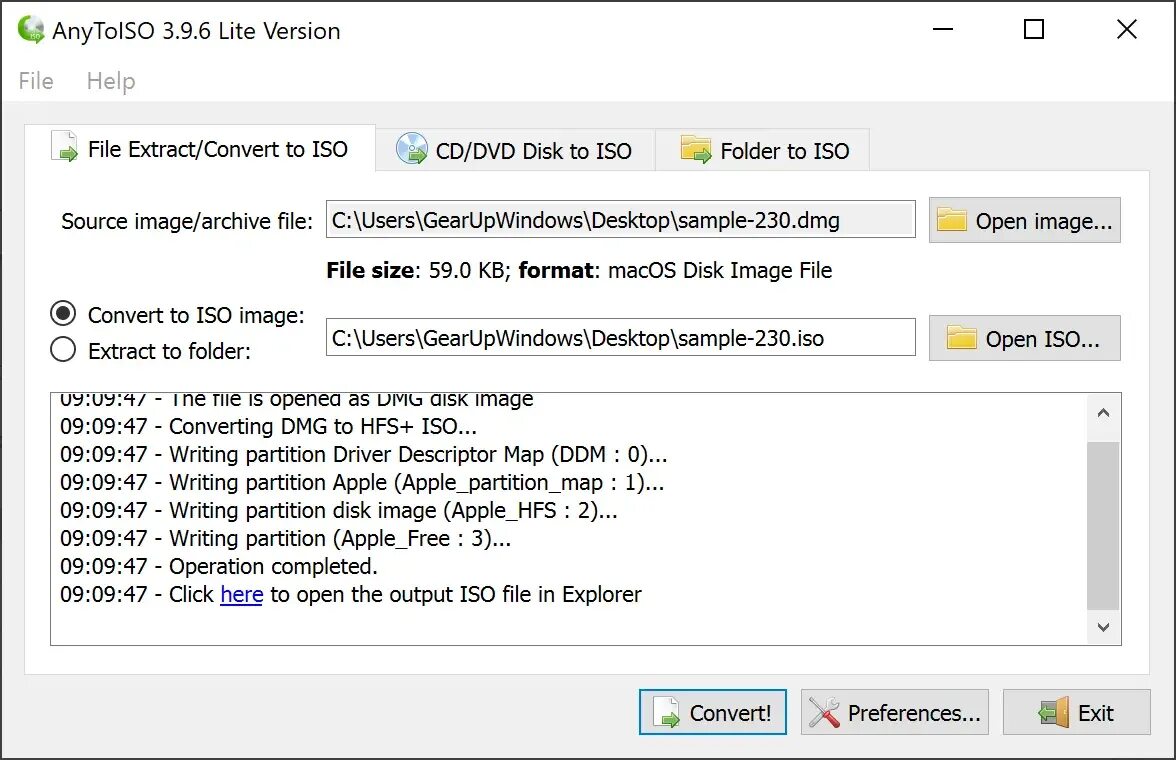Click the CD/DVD disc icon on tab
Screen dimensions: 1176x760
(411, 149)
